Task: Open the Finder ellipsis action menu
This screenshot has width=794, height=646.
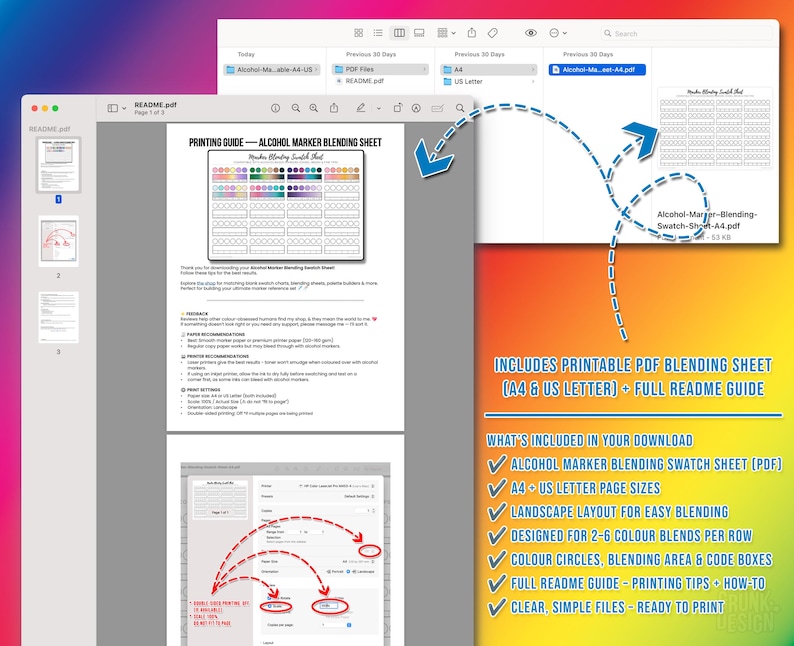Action: pos(558,33)
